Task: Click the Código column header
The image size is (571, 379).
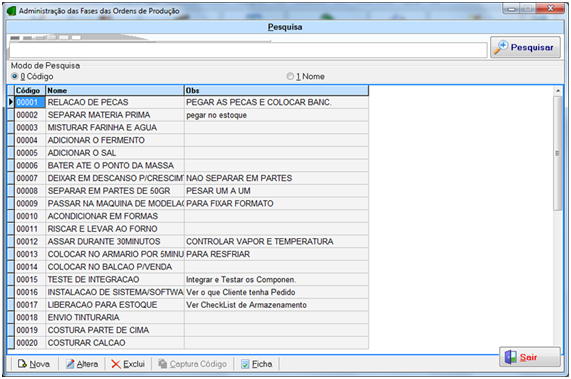Action: point(30,90)
